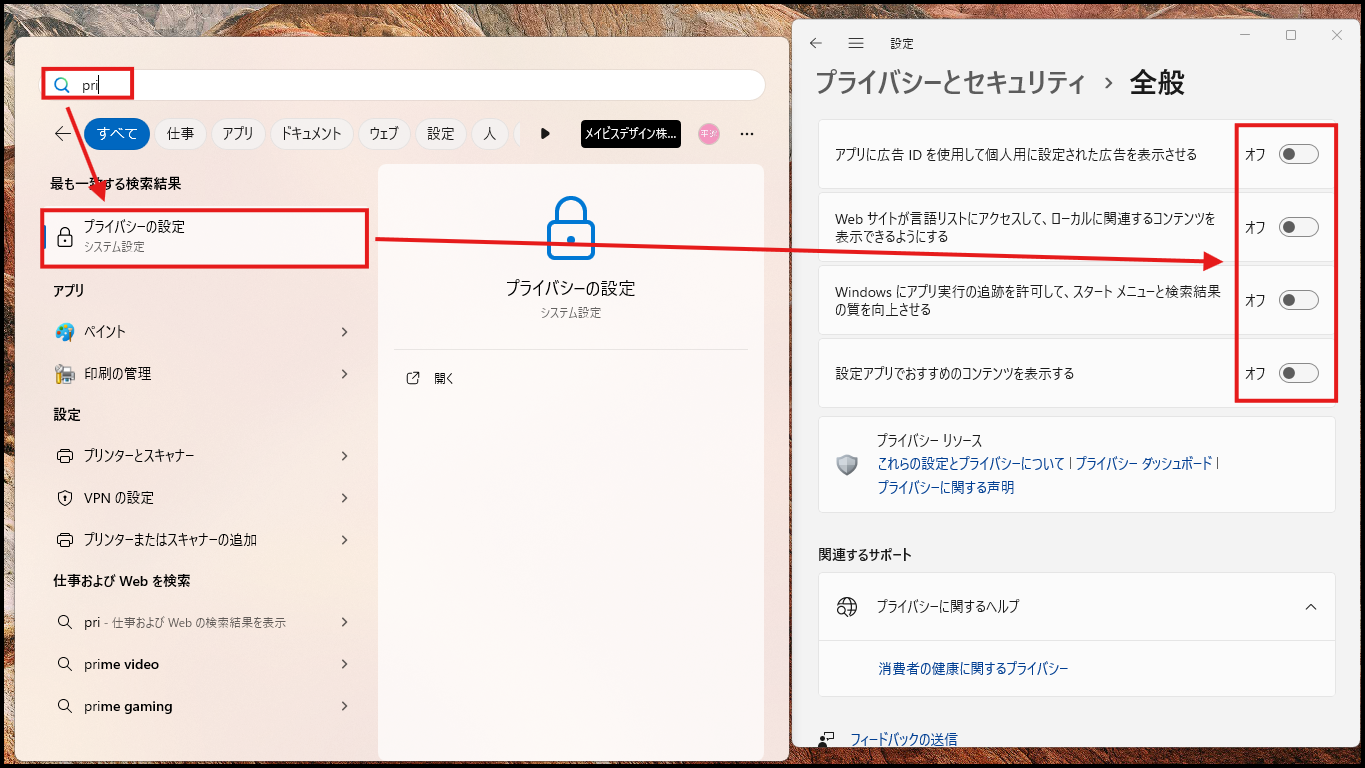Enable the advertising ID toggle
Viewport: 1365px width, 768px height.
1298,154
